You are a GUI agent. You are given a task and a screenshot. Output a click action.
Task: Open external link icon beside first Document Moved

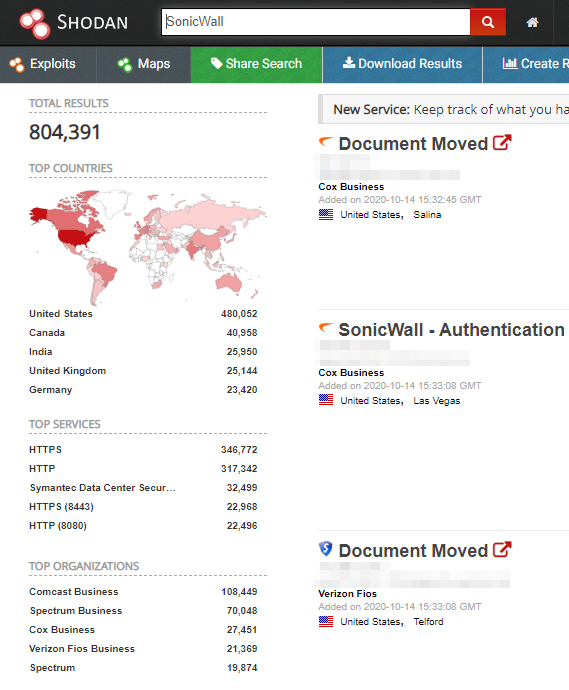502,143
